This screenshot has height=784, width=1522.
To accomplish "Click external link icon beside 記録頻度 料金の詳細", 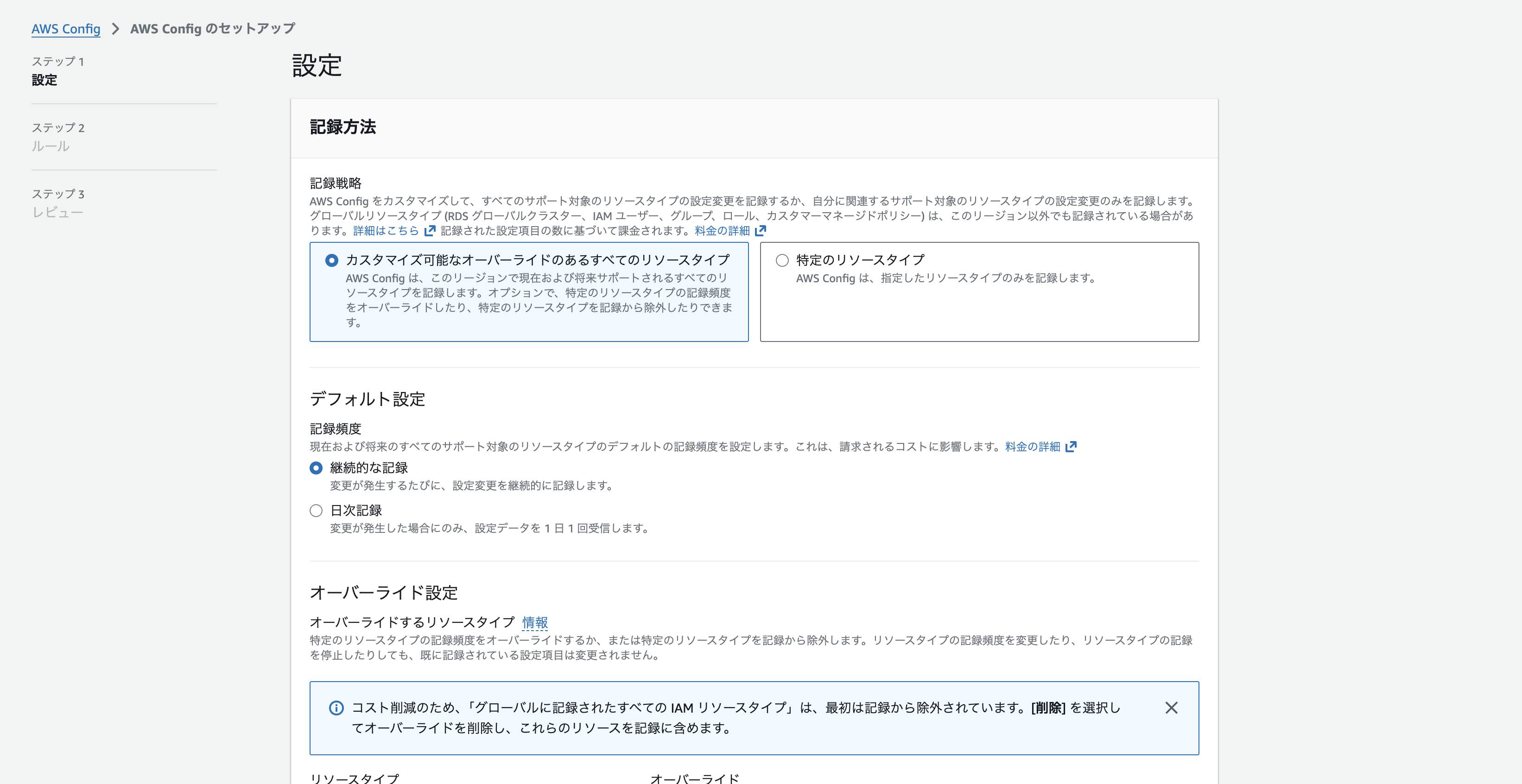I will click(x=1071, y=447).
